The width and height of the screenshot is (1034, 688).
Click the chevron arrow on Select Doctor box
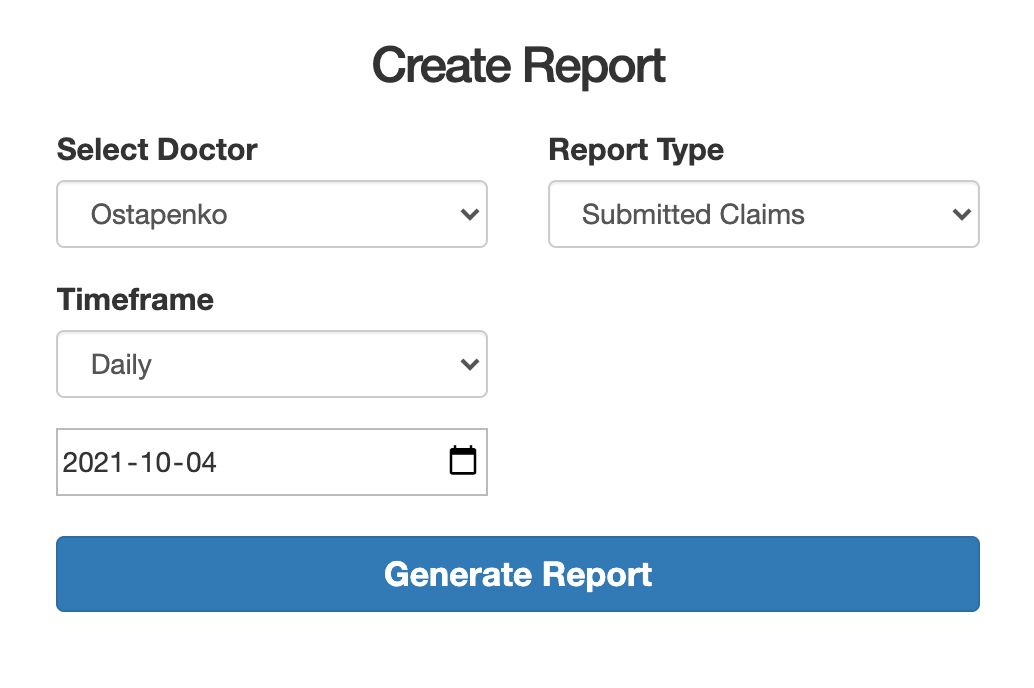(x=470, y=214)
